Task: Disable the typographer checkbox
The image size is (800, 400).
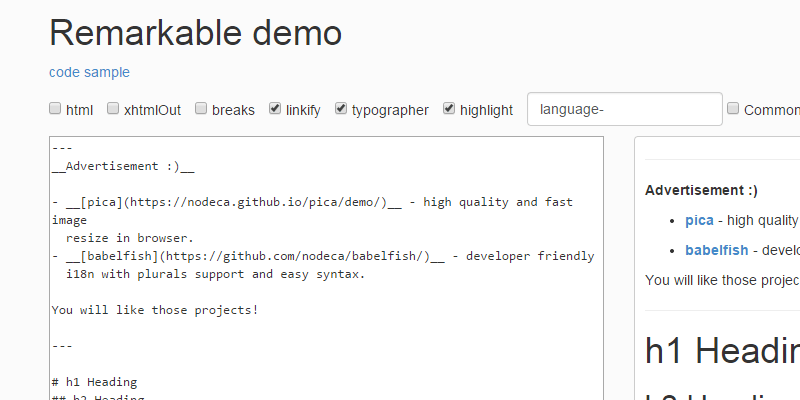Action: 342,109
